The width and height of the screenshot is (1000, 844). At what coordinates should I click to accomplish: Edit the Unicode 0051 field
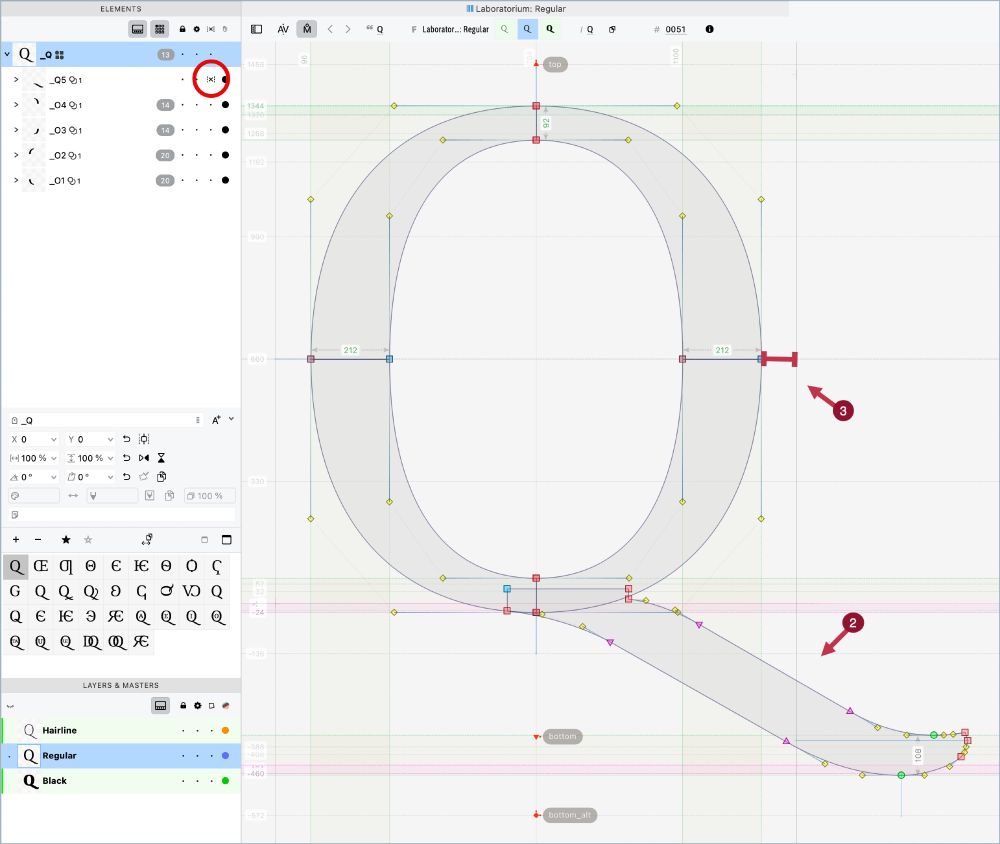pyautogui.click(x=675, y=29)
